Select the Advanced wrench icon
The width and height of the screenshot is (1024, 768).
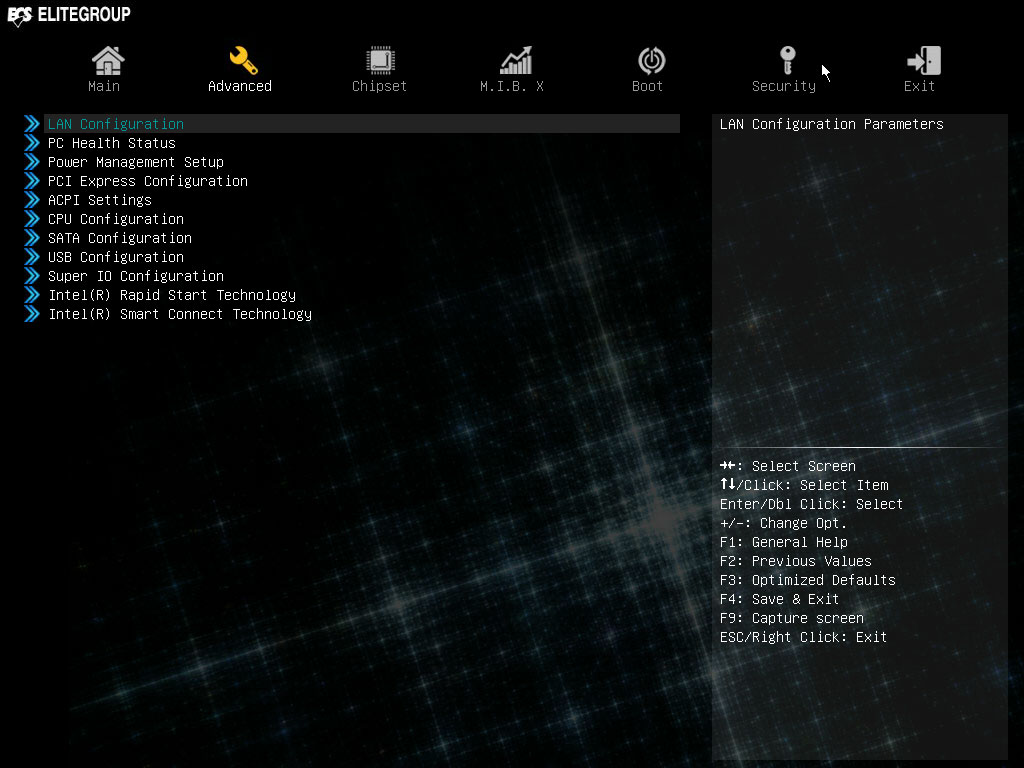pos(244,61)
